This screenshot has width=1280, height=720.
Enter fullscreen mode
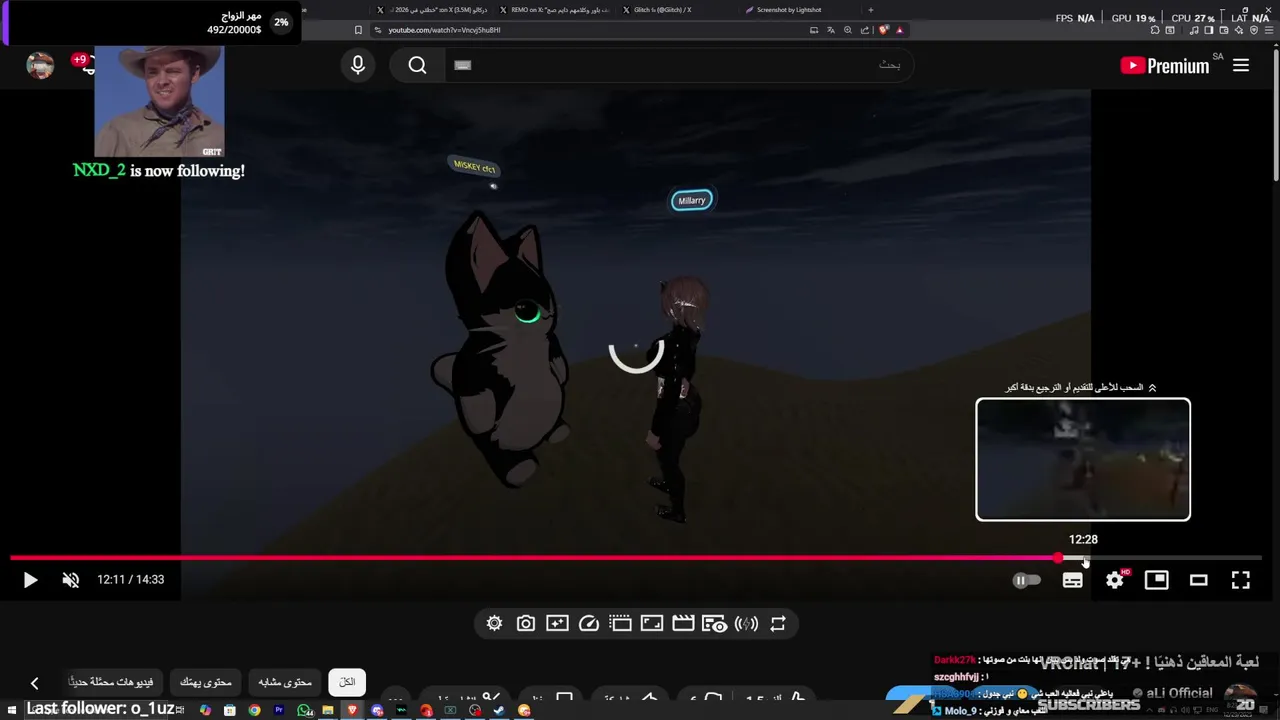[1241, 580]
